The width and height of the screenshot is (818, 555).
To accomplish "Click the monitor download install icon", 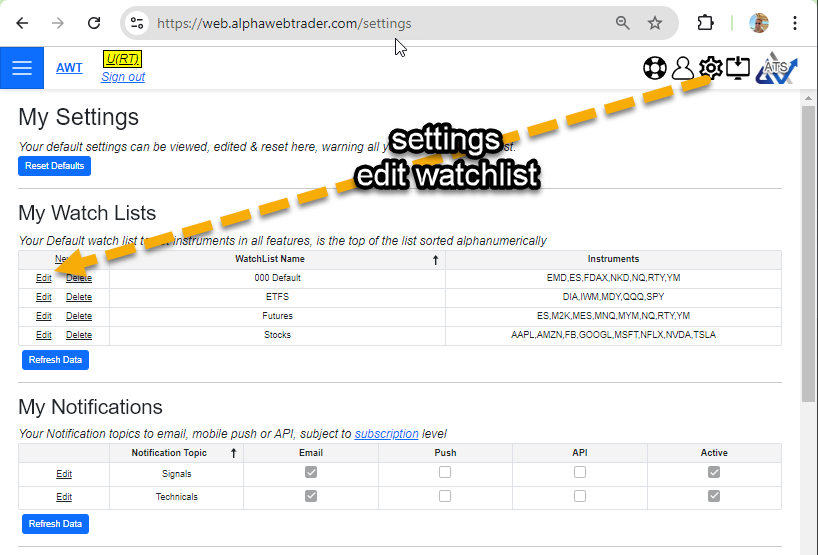I will tap(738, 68).
